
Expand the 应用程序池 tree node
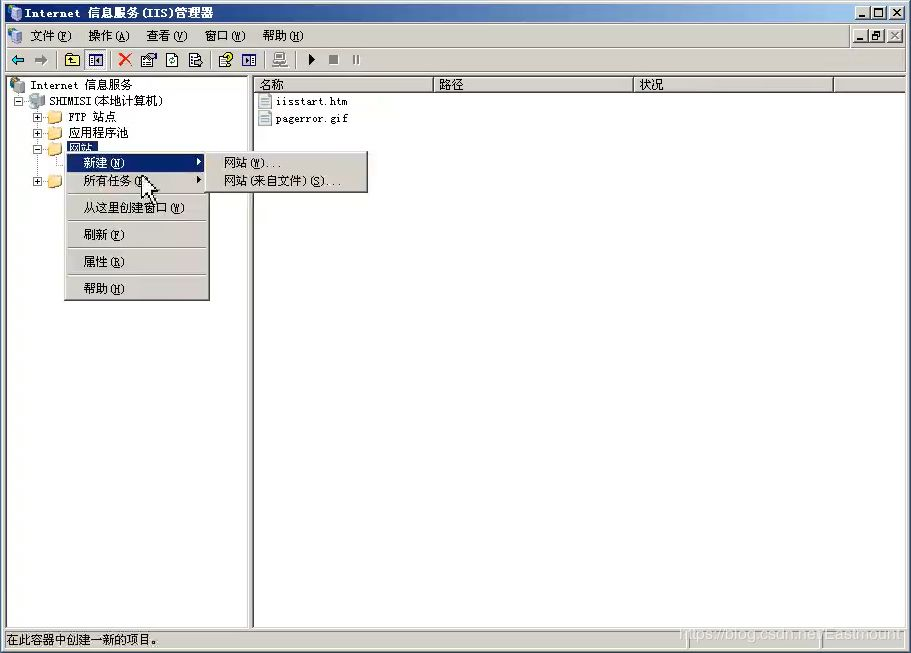(x=37, y=133)
